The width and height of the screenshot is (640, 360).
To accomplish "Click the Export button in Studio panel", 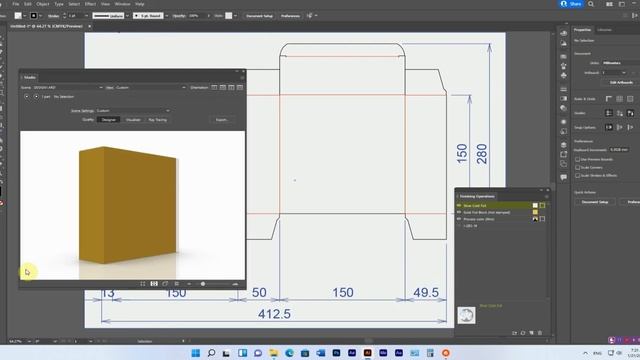I will 222,120.
